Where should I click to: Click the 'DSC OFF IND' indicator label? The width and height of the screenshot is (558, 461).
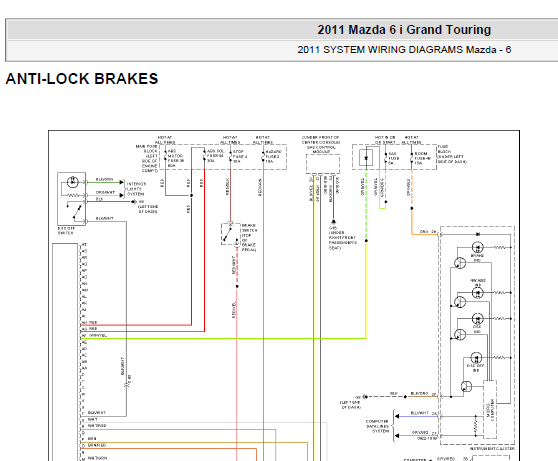pos(475,368)
